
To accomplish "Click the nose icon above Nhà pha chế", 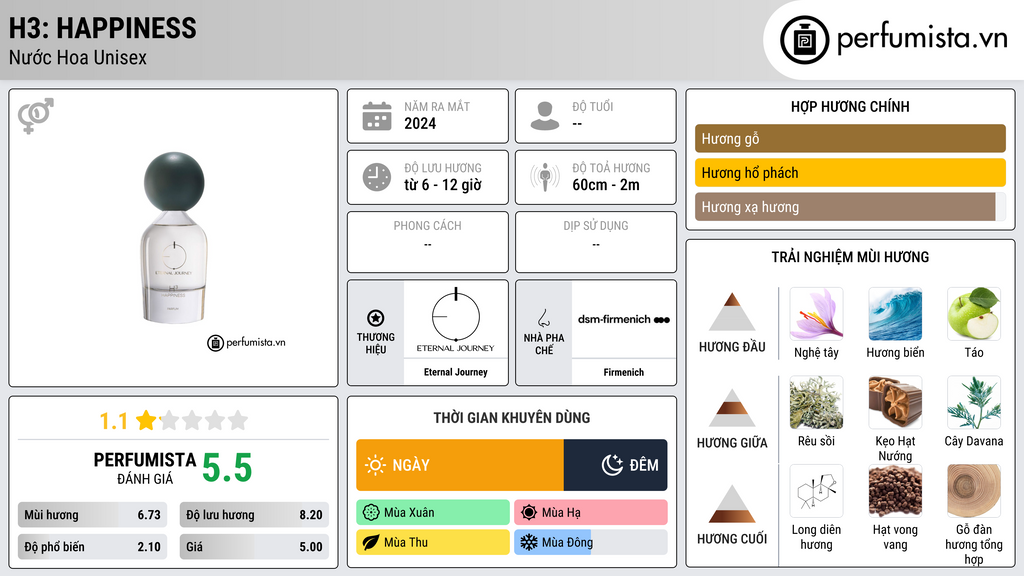I will click(543, 318).
